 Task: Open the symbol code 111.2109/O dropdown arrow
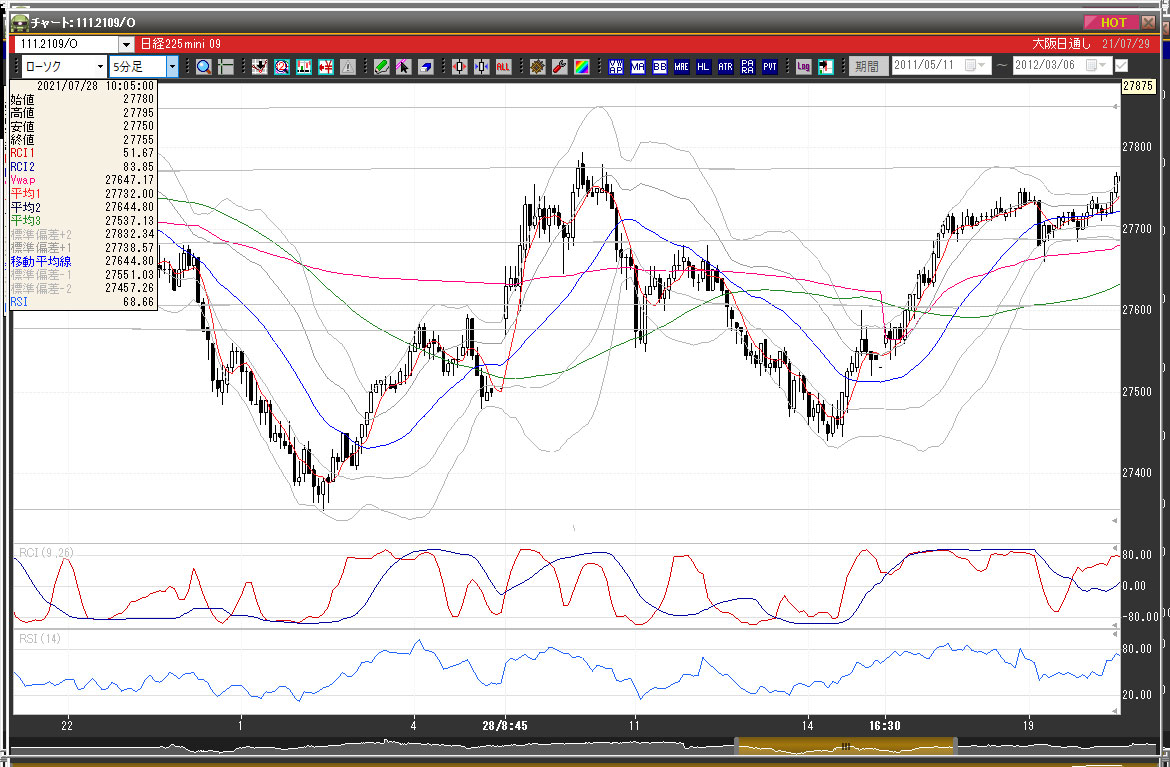point(126,45)
